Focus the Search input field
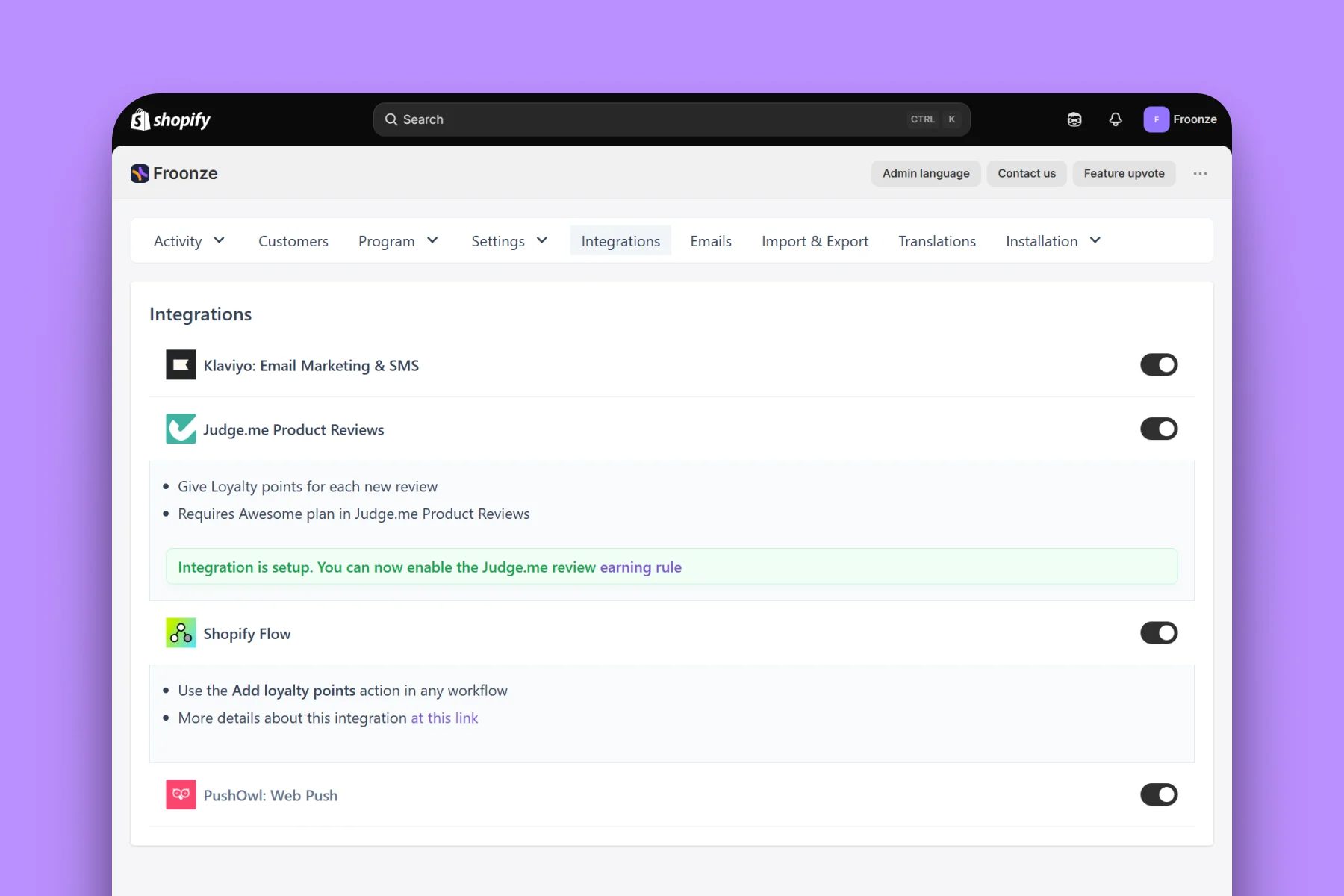The image size is (1344, 896). 672,119
